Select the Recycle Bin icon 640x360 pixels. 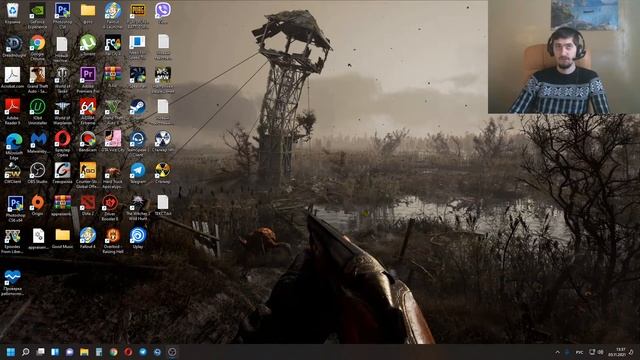pyautogui.click(x=13, y=13)
